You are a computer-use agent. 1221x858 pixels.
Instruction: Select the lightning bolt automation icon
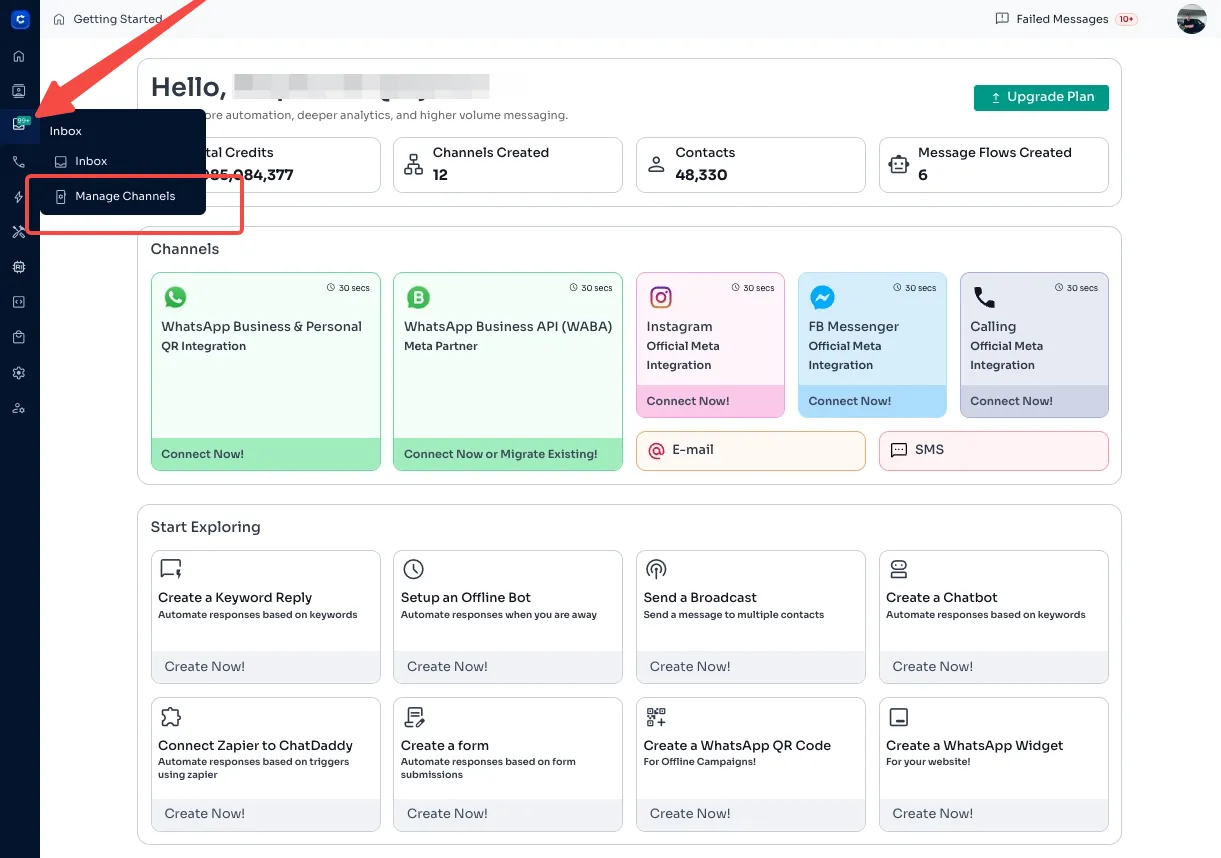[x=19, y=197]
